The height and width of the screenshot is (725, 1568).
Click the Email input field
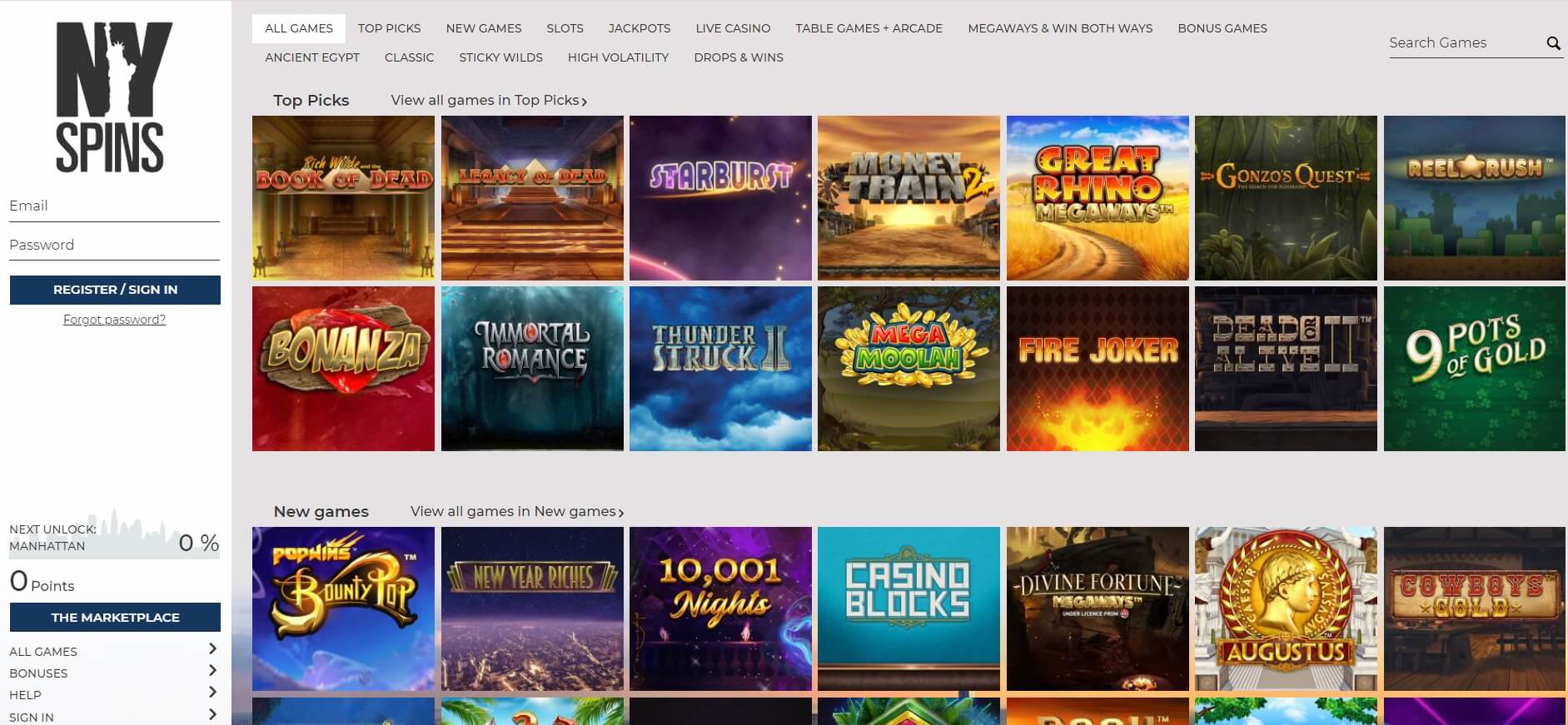(114, 206)
